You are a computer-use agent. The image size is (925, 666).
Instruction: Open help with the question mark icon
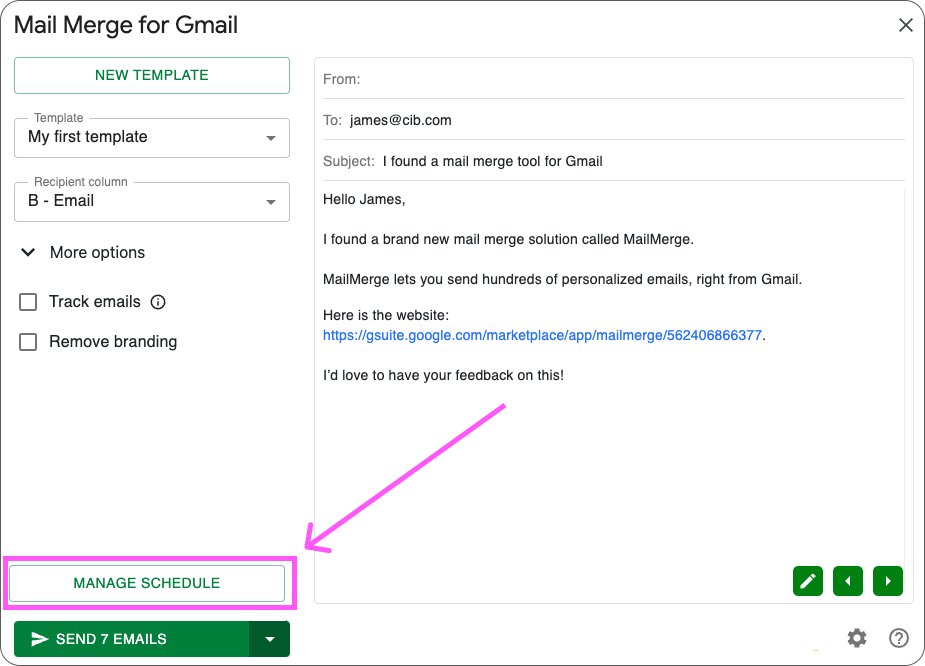point(898,638)
